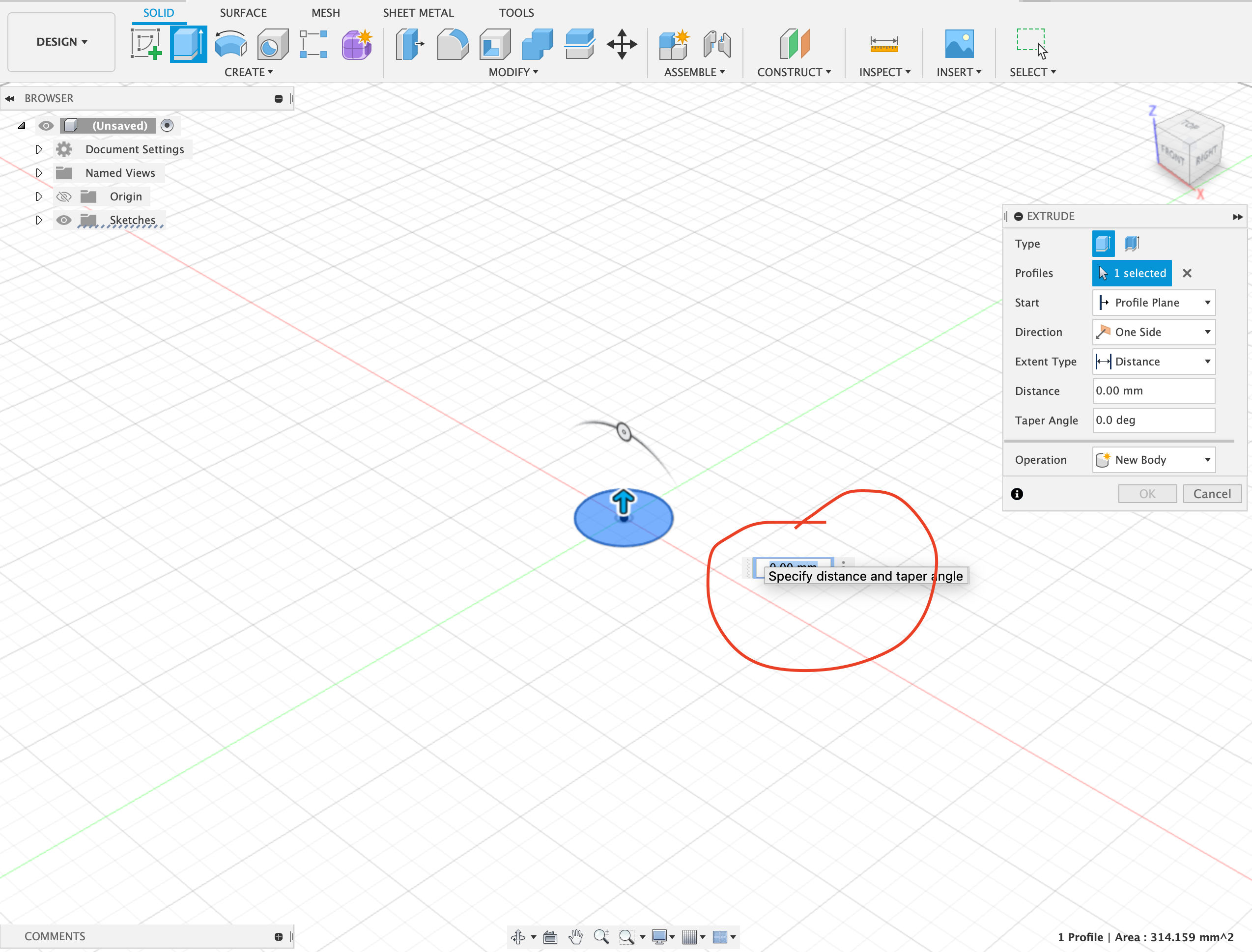This screenshot has height=952, width=1252.
Task: Click the Taper Angle input field
Action: (x=1153, y=420)
